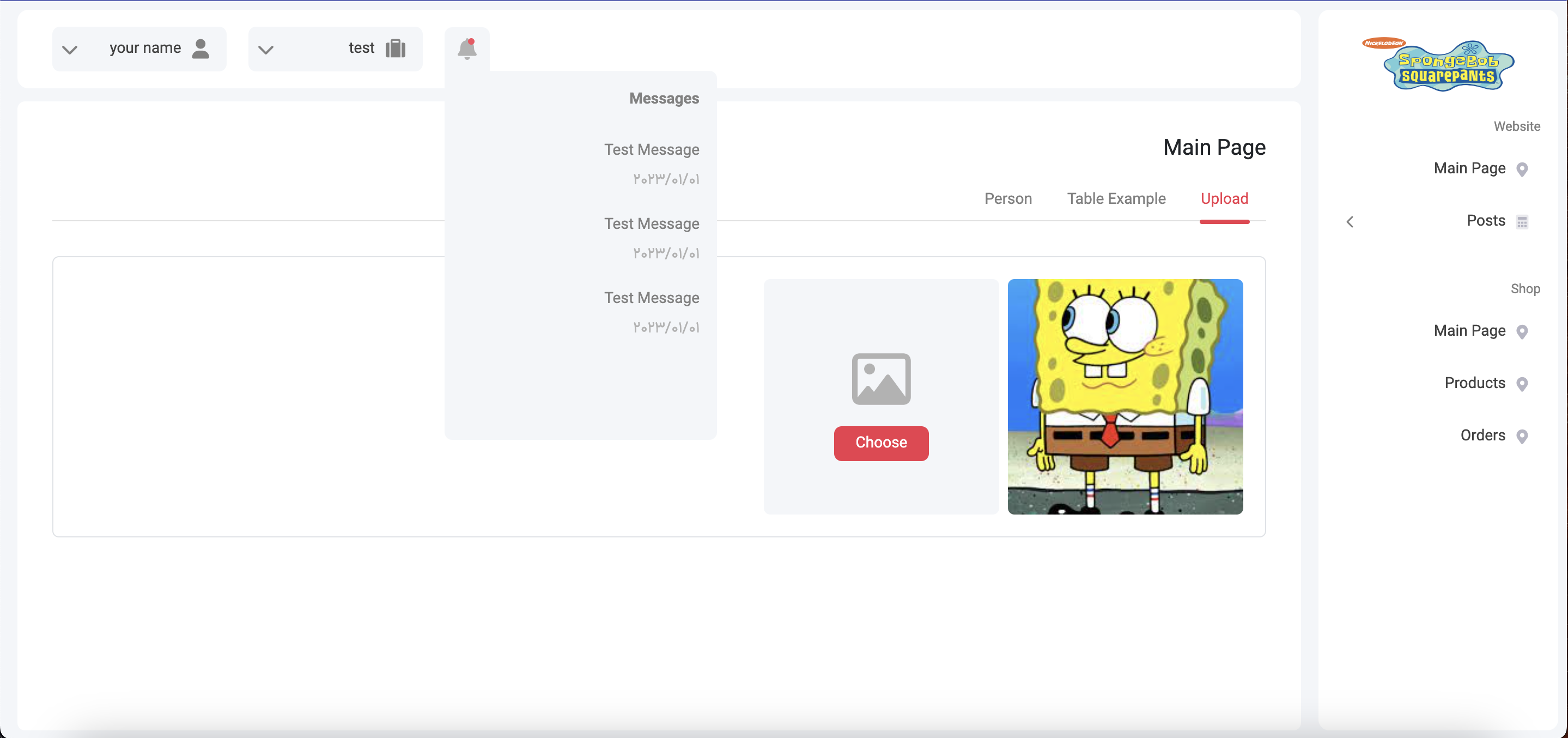Expand the Posts submenu arrow

1350,222
